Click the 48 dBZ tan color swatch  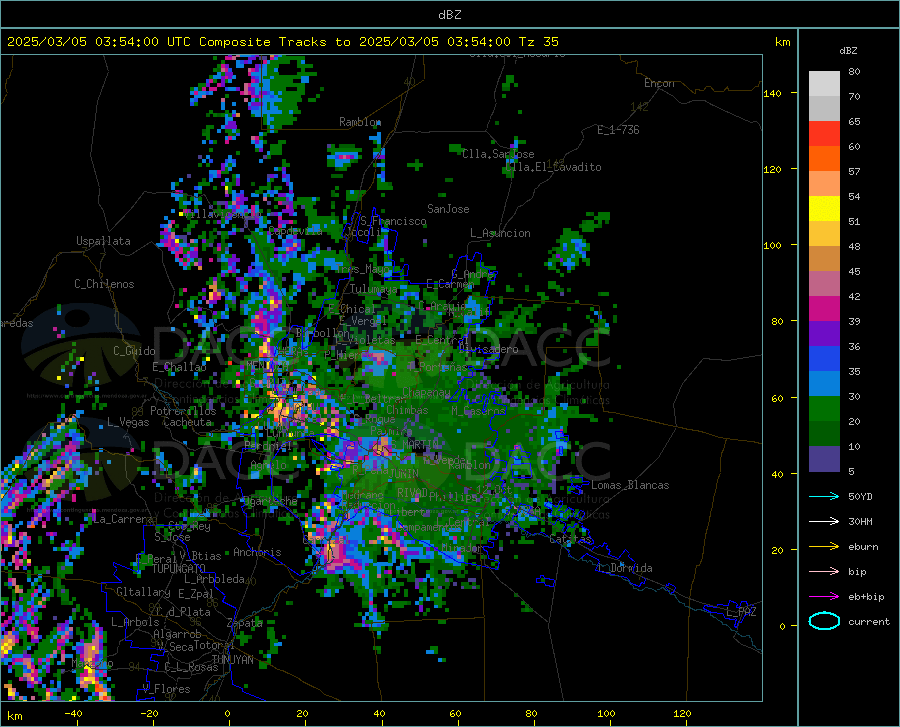[x=824, y=259]
